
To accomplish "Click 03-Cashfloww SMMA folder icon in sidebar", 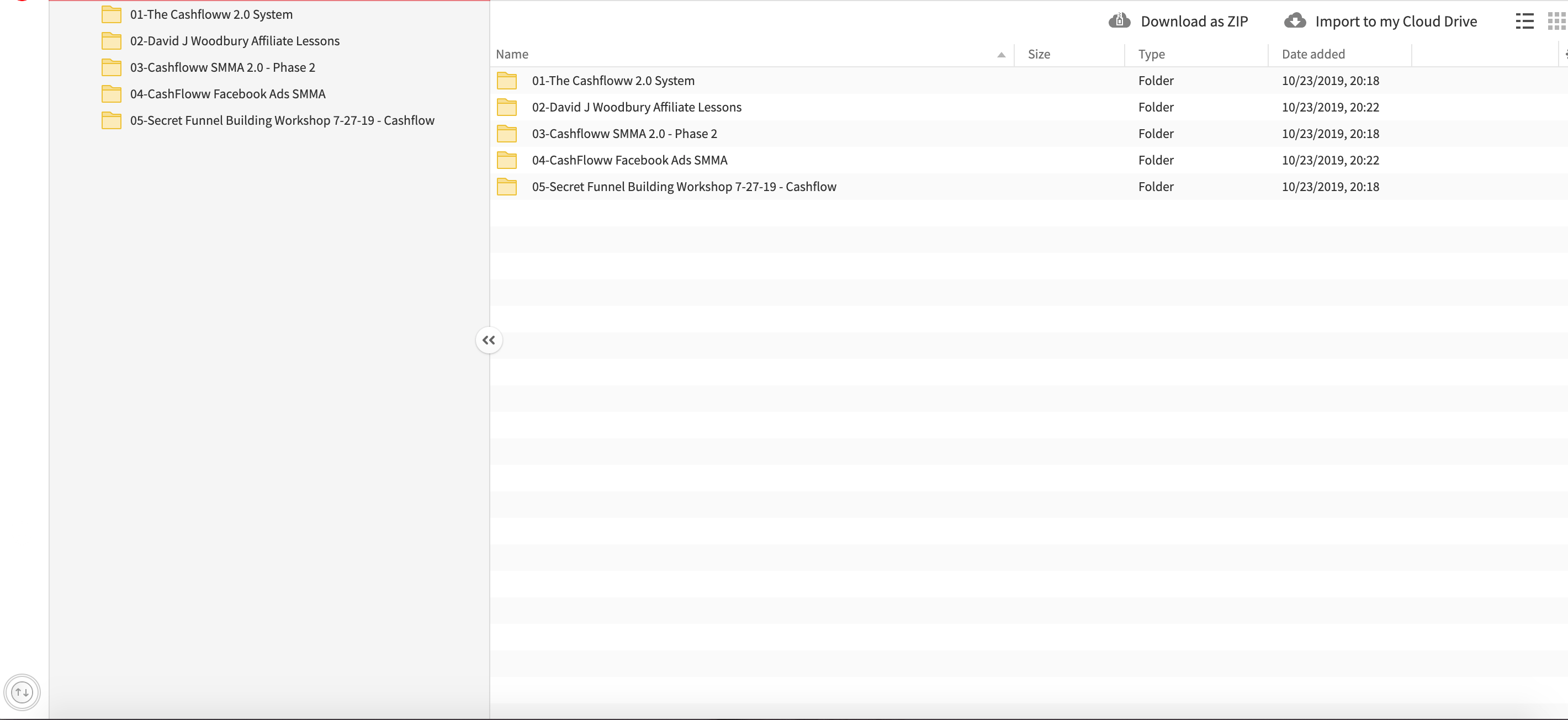I will pyautogui.click(x=112, y=67).
